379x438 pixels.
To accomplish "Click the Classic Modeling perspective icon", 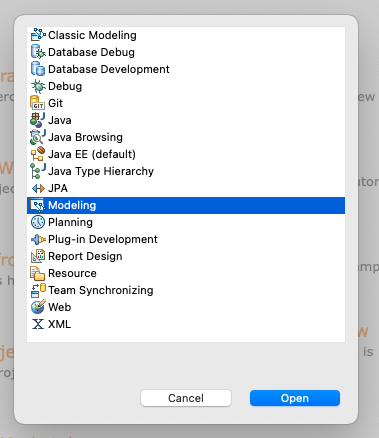I will pyautogui.click(x=38, y=35).
